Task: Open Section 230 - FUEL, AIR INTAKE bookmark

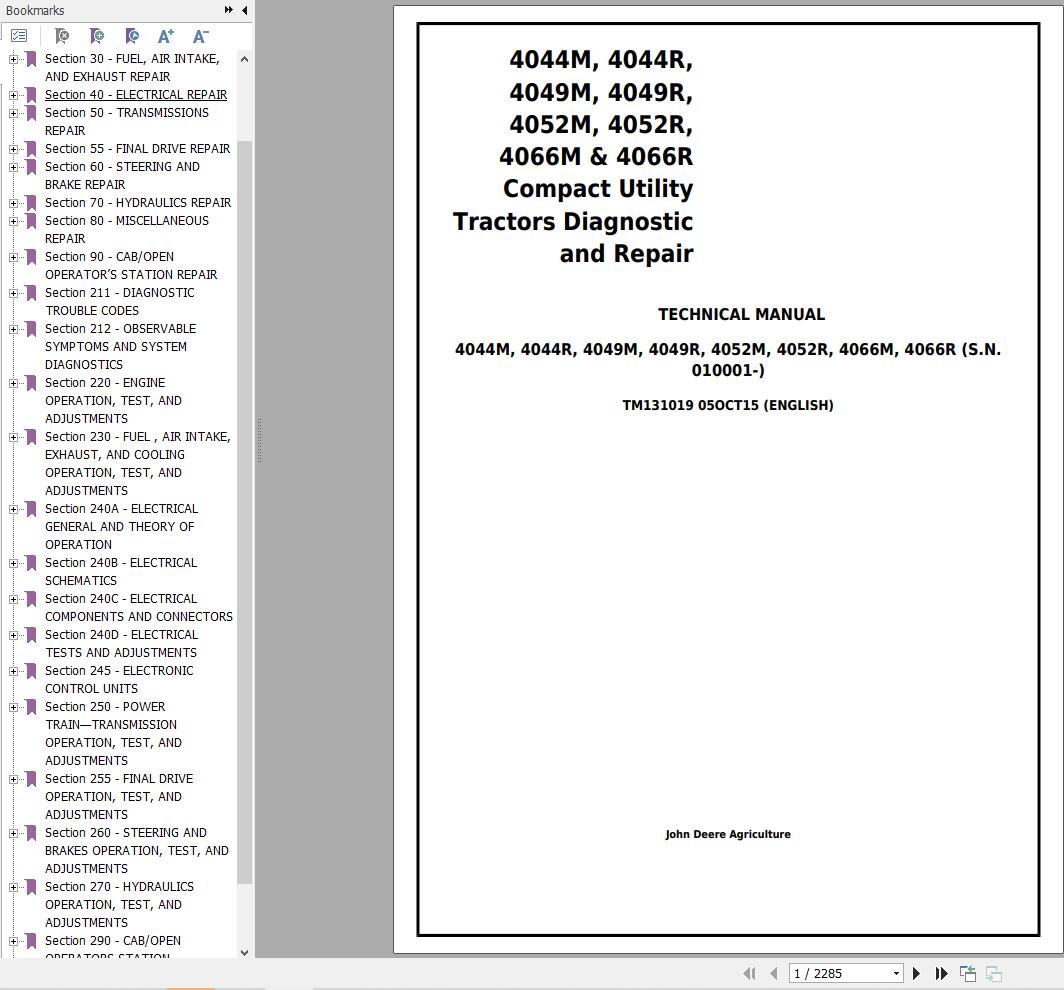Action: pos(138,463)
